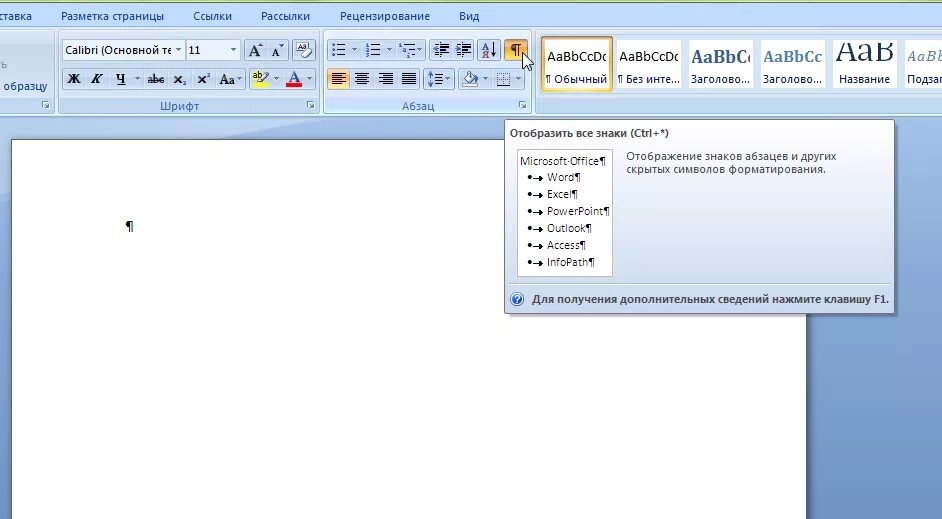Clear formatting icon
The width and height of the screenshot is (942, 519).
click(x=304, y=50)
